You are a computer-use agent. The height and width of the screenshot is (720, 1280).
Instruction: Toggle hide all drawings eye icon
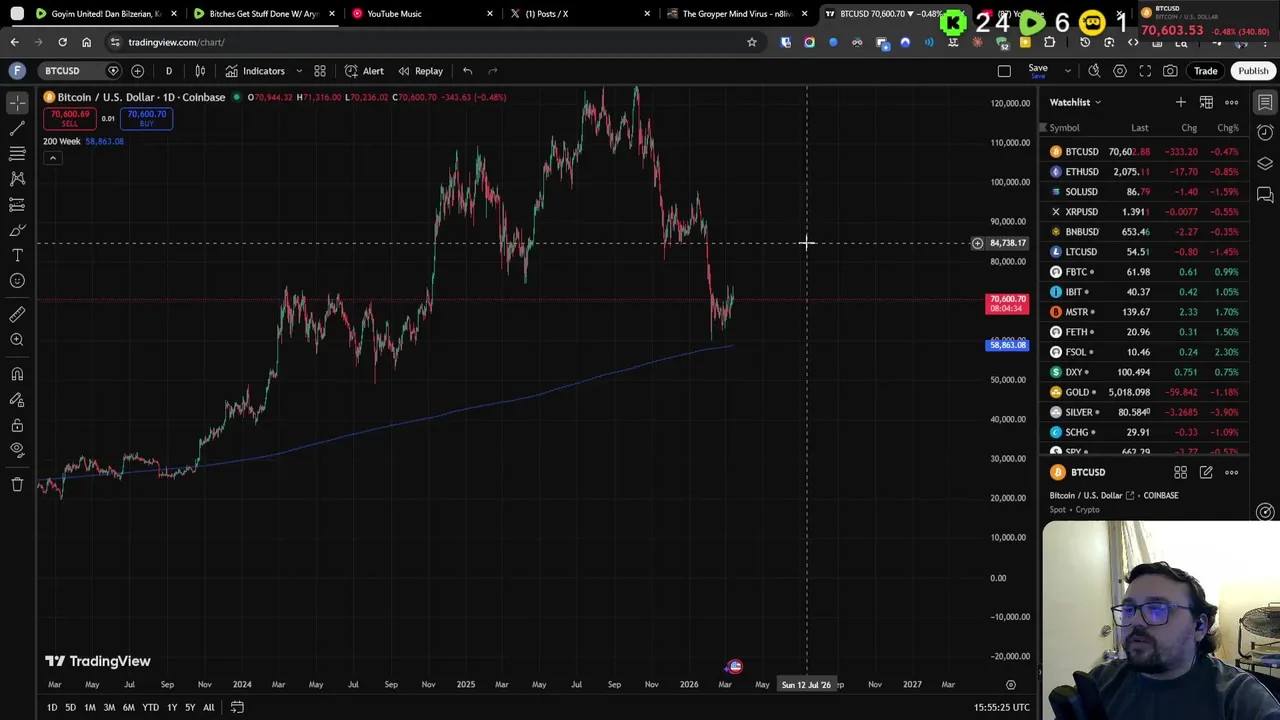pos(17,451)
